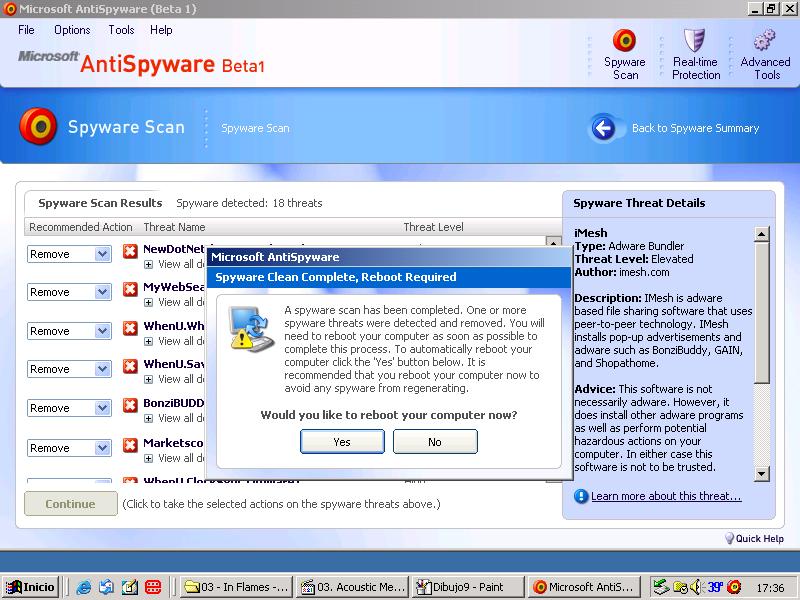
Task: Switch to Dibujo9 - Paint taskbar window
Action: click(468, 587)
